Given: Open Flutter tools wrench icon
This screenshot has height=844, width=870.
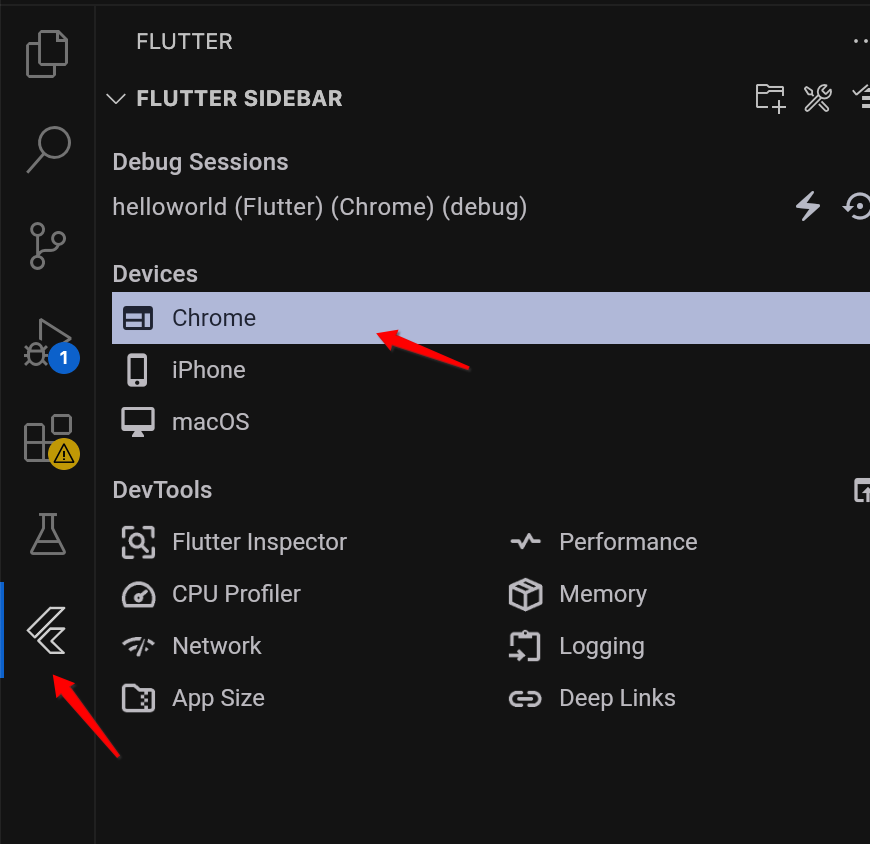Looking at the screenshot, I should click(818, 99).
